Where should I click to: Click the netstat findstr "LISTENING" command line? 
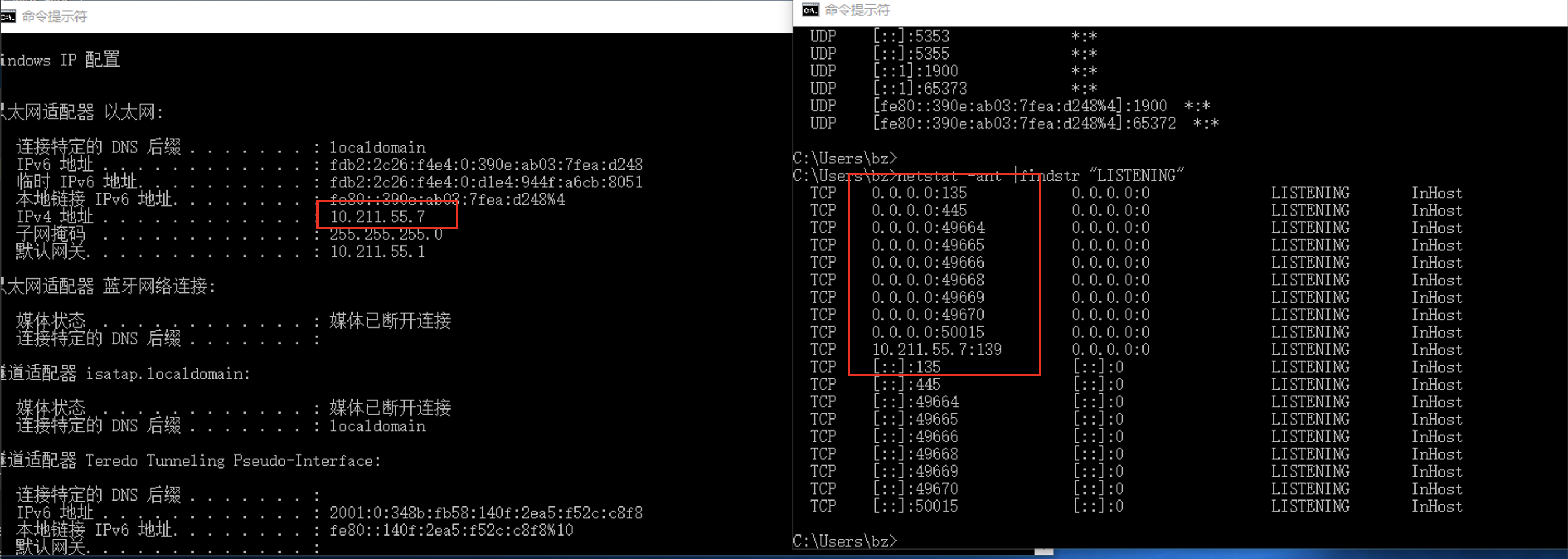click(x=988, y=176)
